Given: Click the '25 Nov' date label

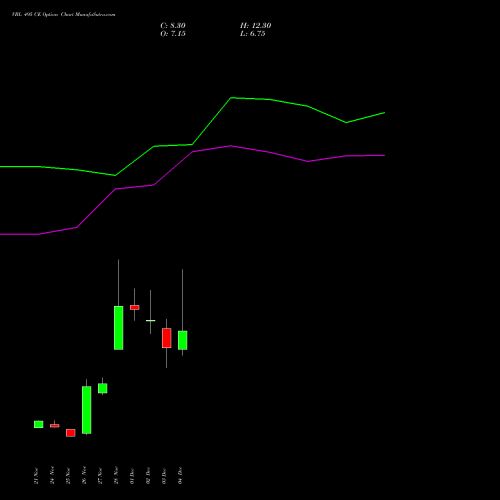Looking at the screenshot, I should click(68, 476).
